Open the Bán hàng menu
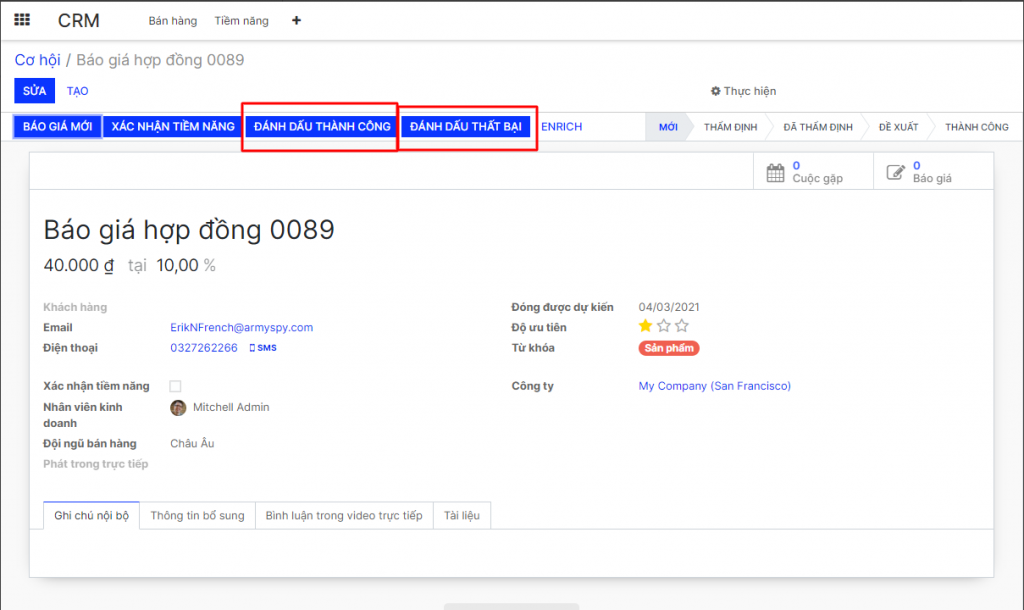Image resolution: width=1024 pixels, height=610 pixels. (172, 21)
